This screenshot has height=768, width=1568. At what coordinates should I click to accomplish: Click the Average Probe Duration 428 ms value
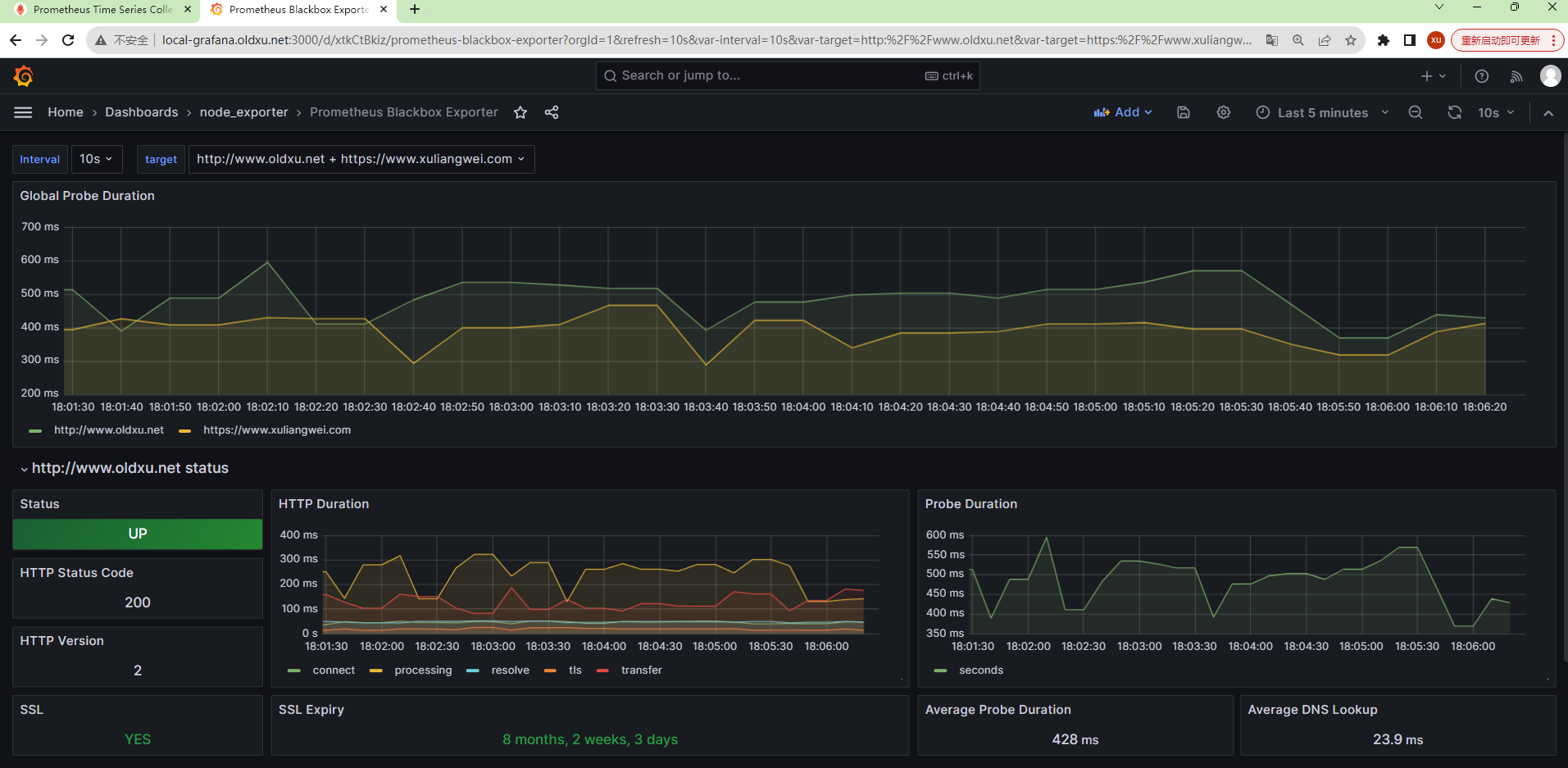[1075, 739]
